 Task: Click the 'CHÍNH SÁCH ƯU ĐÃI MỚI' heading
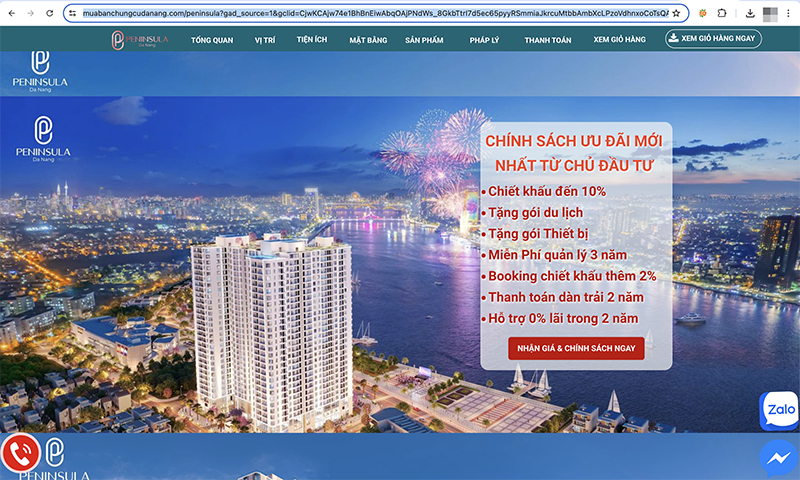574,141
